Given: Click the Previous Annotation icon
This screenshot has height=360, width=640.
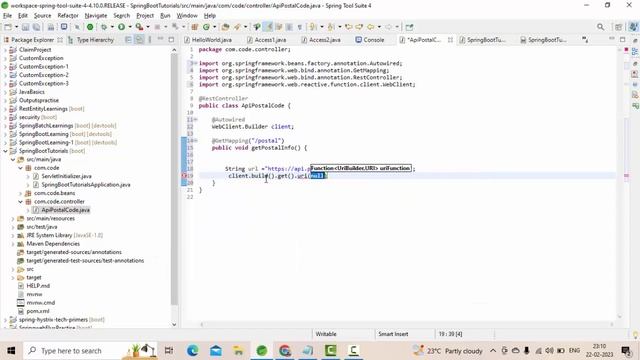Looking at the screenshot, I should (x=331, y=27).
